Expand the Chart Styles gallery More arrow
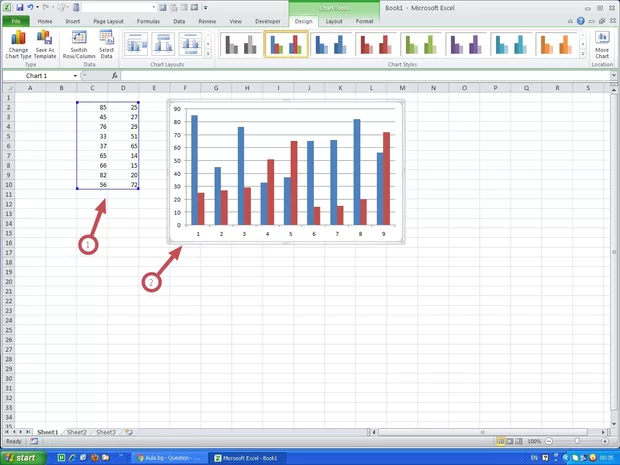 point(583,54)
